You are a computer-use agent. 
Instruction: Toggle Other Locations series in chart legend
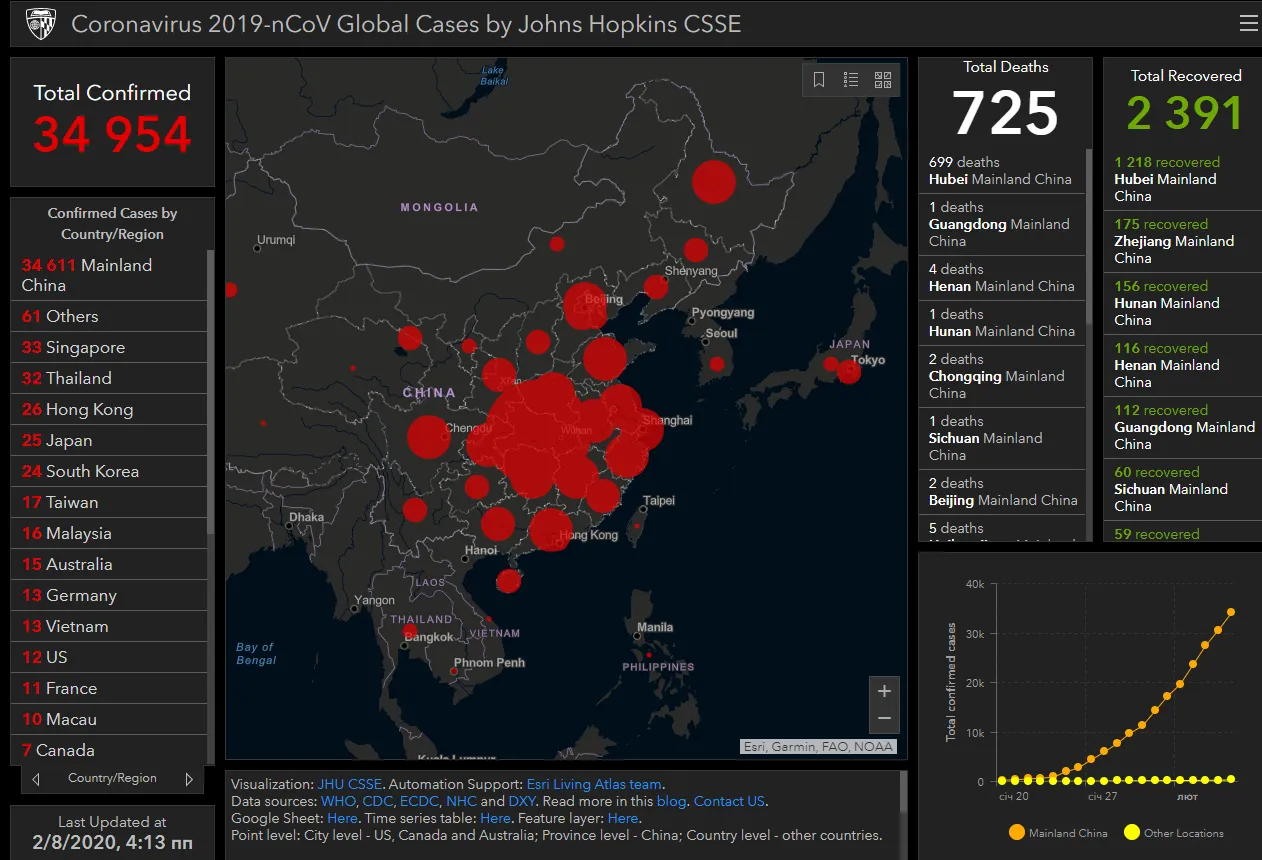tap(1174, 833)
